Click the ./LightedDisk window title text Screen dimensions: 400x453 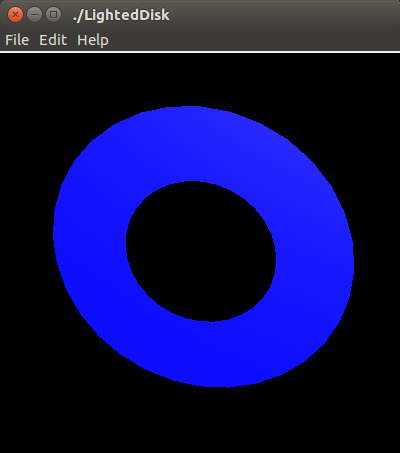click(121, 15)
